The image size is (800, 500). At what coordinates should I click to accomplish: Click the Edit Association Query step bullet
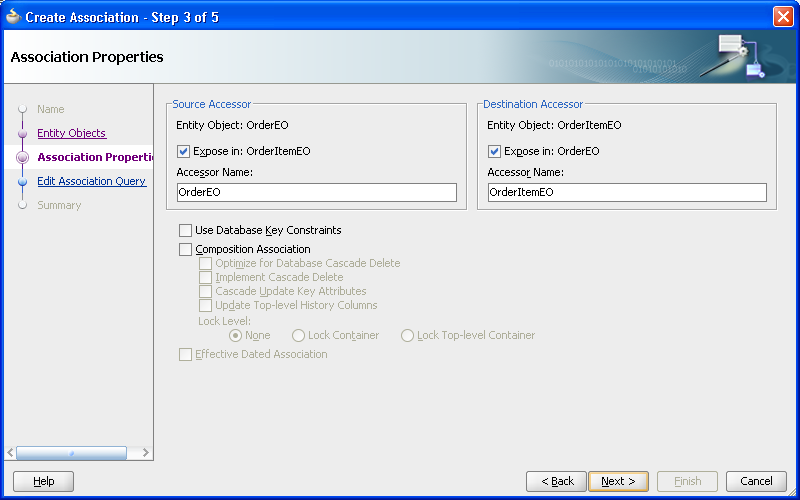tap(22, 182)
